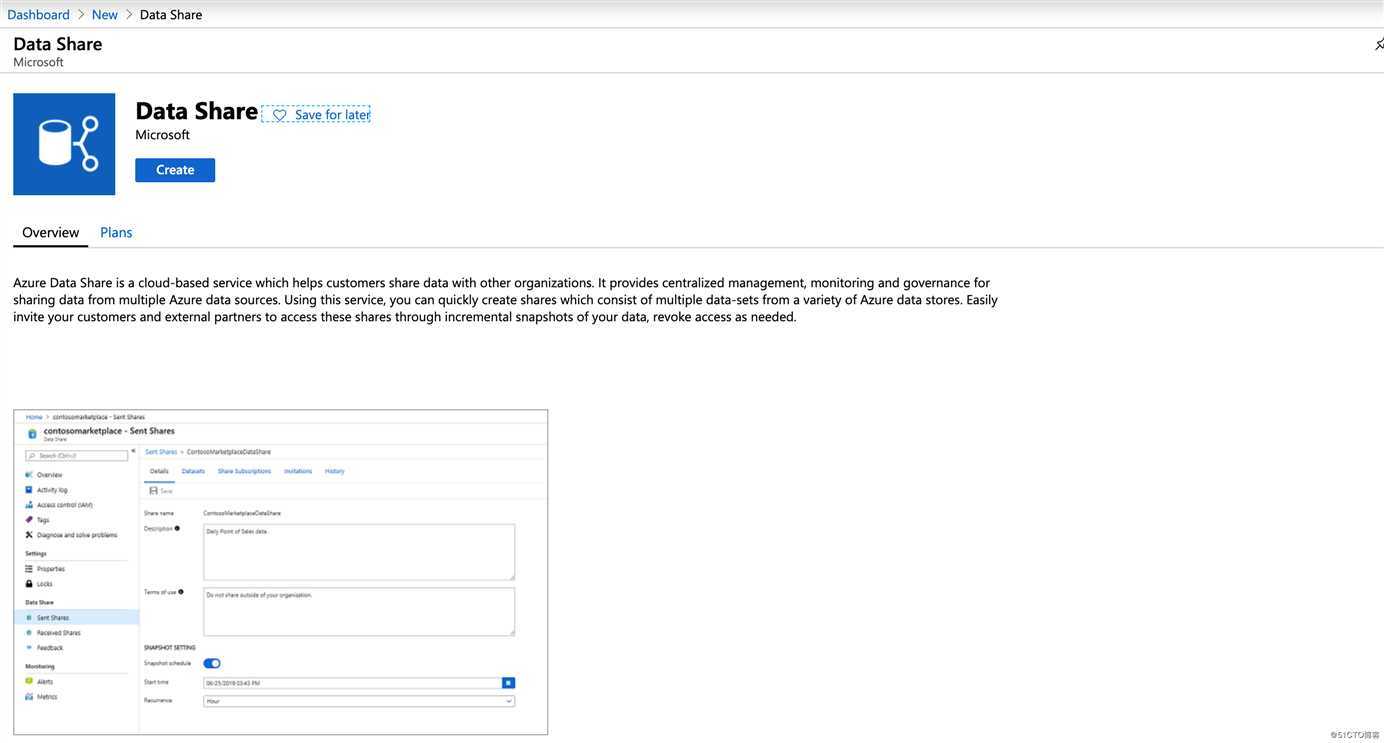Screen dimensions: 1384x743
Task: Click Save for later with the heart
Action: pos(316,114)
